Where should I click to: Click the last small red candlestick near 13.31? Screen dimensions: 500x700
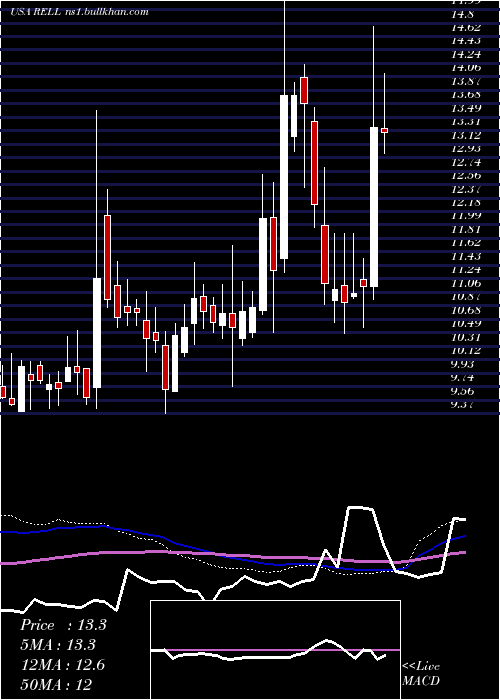pyautogui.click(x=384, y=130)
